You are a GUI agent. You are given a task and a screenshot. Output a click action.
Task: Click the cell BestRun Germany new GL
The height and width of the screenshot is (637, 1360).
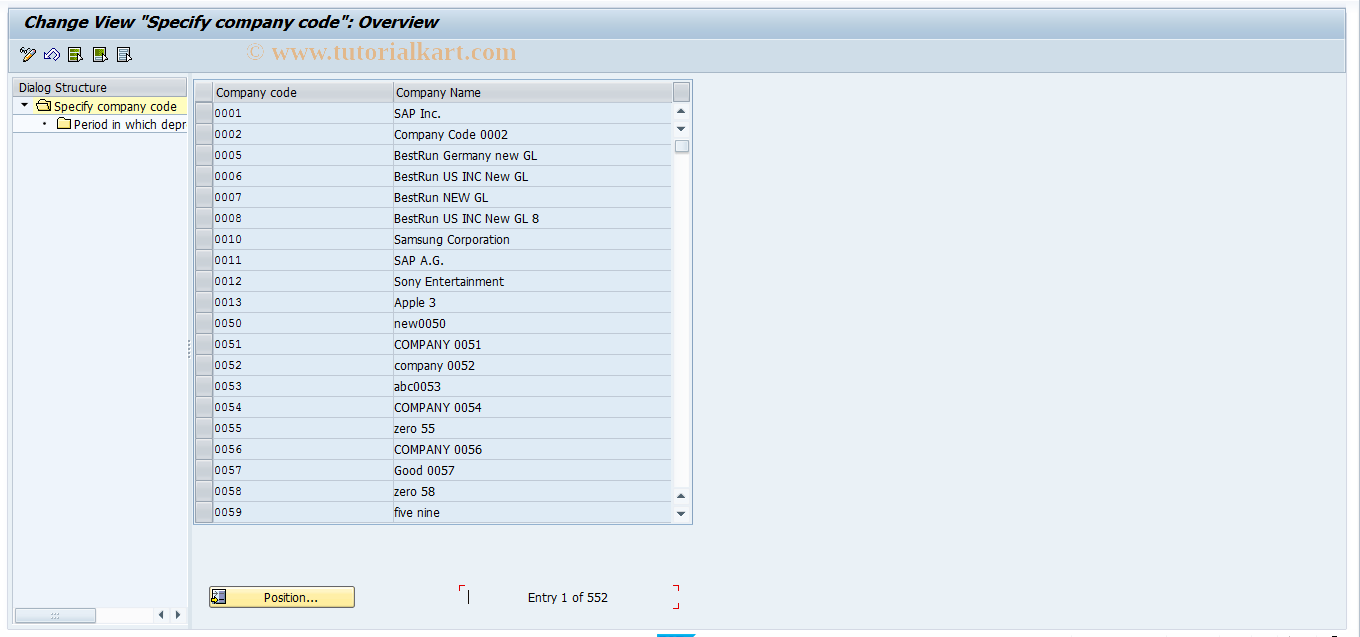[532, 155]
